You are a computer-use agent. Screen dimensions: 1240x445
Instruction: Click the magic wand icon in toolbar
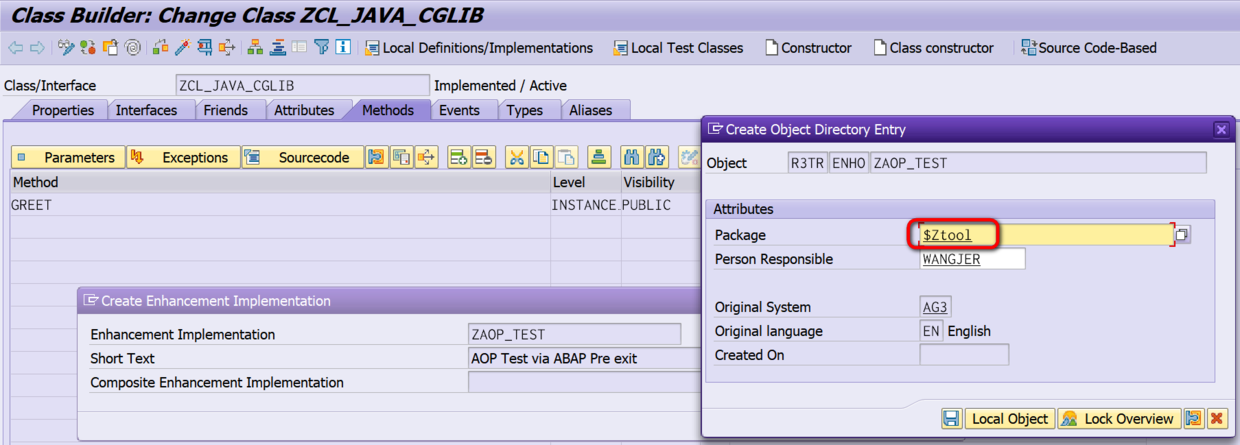pyautogui.click(x=182, y=47)
